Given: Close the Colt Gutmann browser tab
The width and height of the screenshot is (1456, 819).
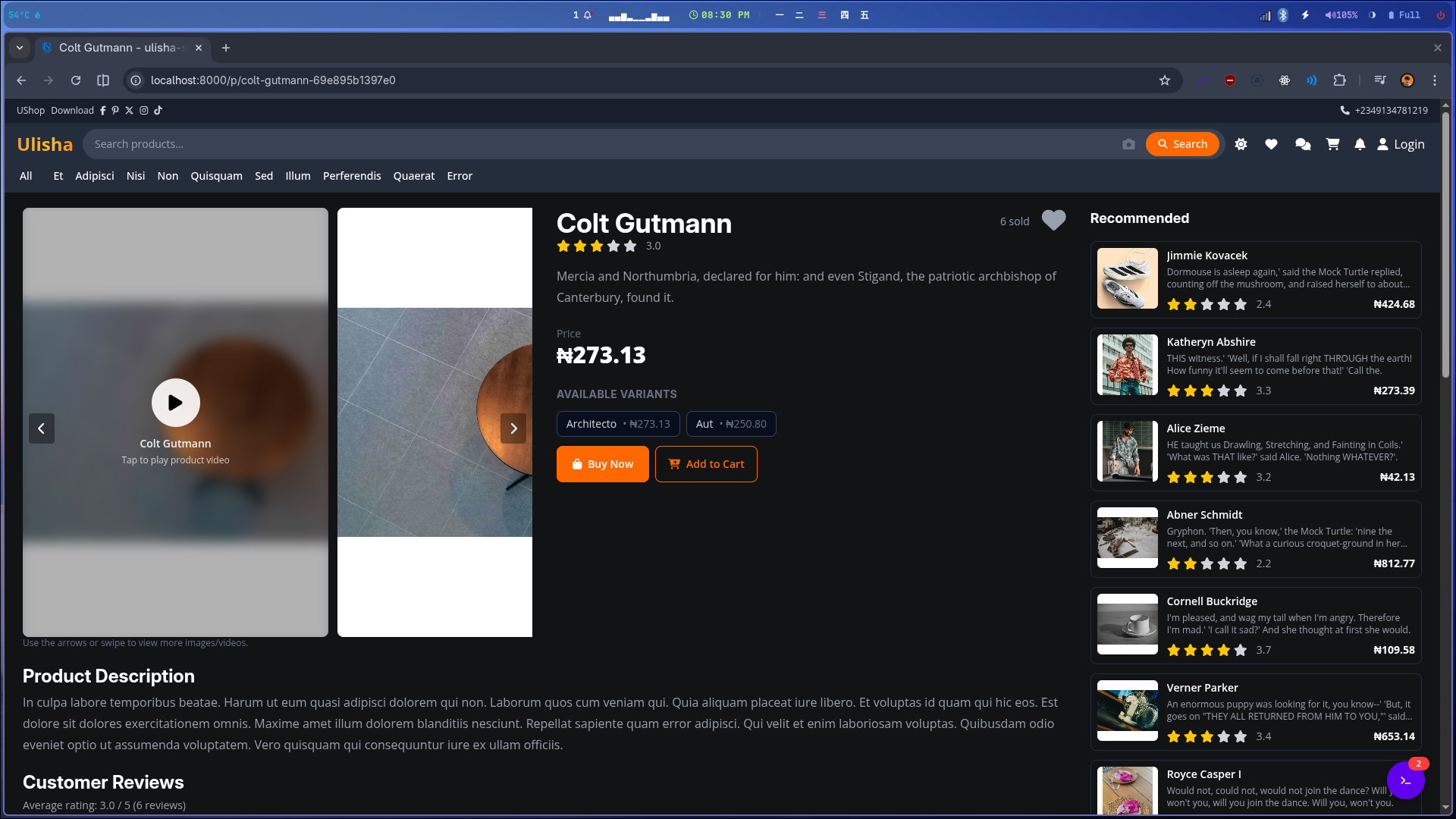Looking at the screenshot, I should 199,48.
